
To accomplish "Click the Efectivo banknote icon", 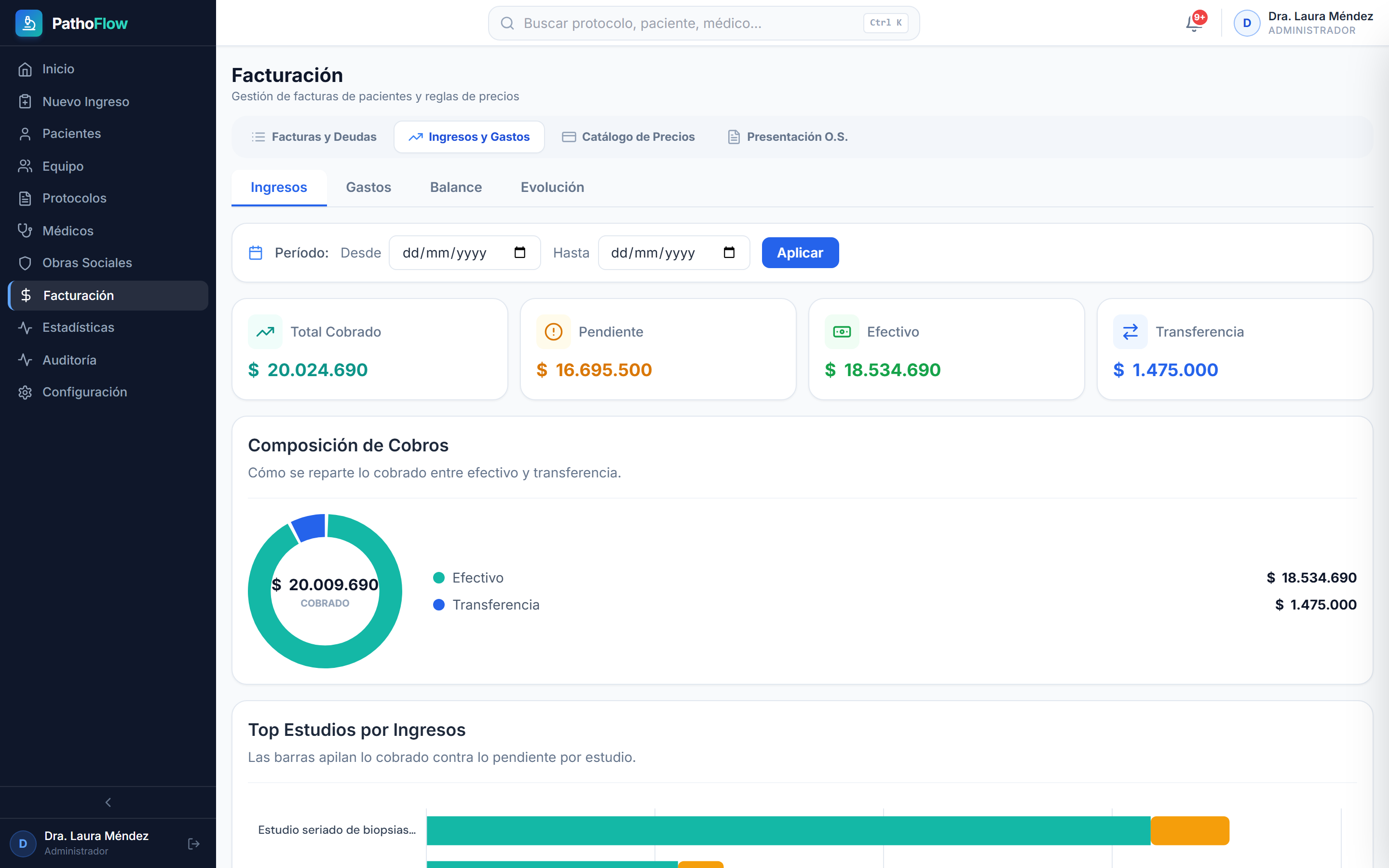I will tap(842, 332).
